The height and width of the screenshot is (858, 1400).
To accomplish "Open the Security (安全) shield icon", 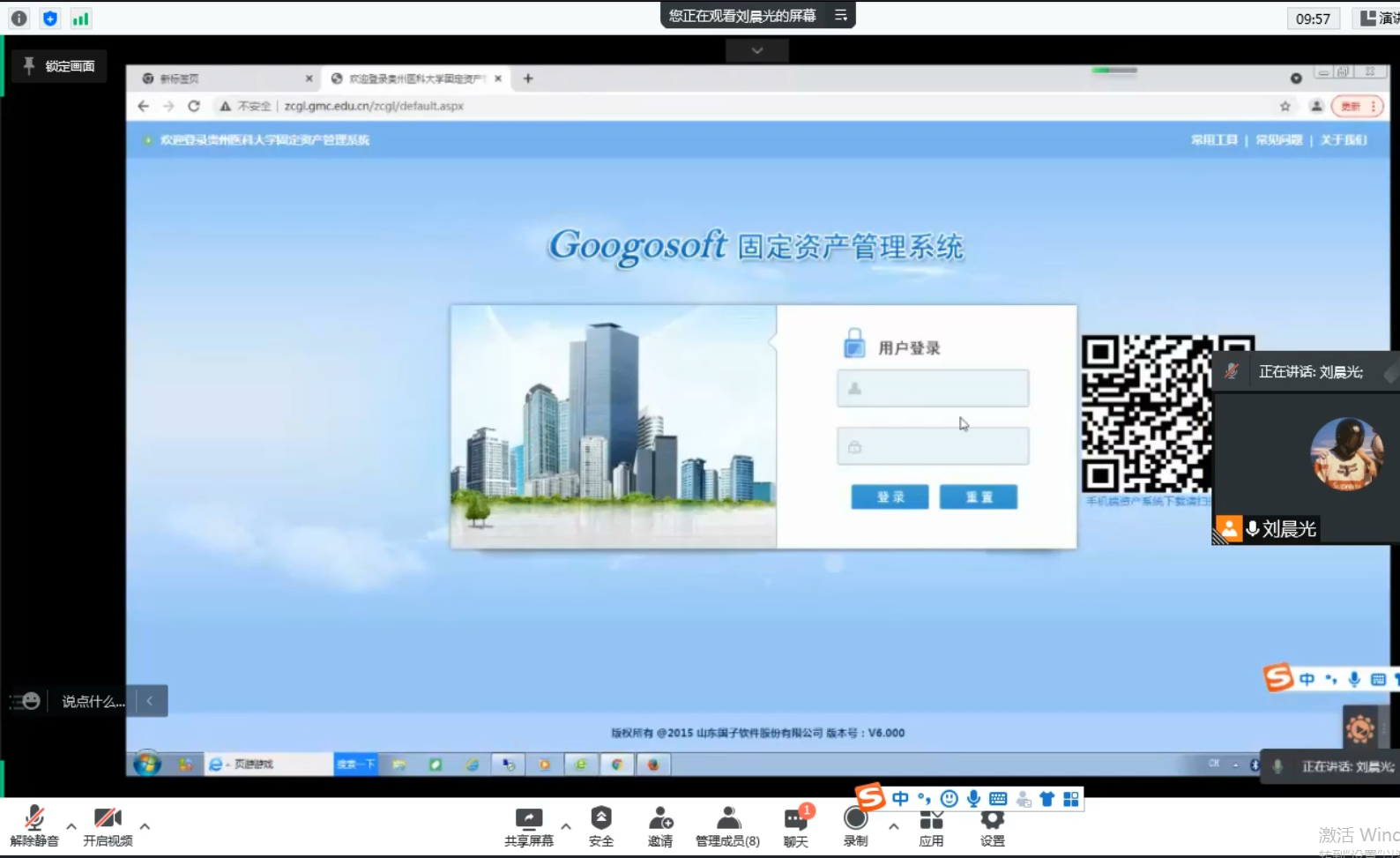I will pyautogui.click(x=600, y=826).
